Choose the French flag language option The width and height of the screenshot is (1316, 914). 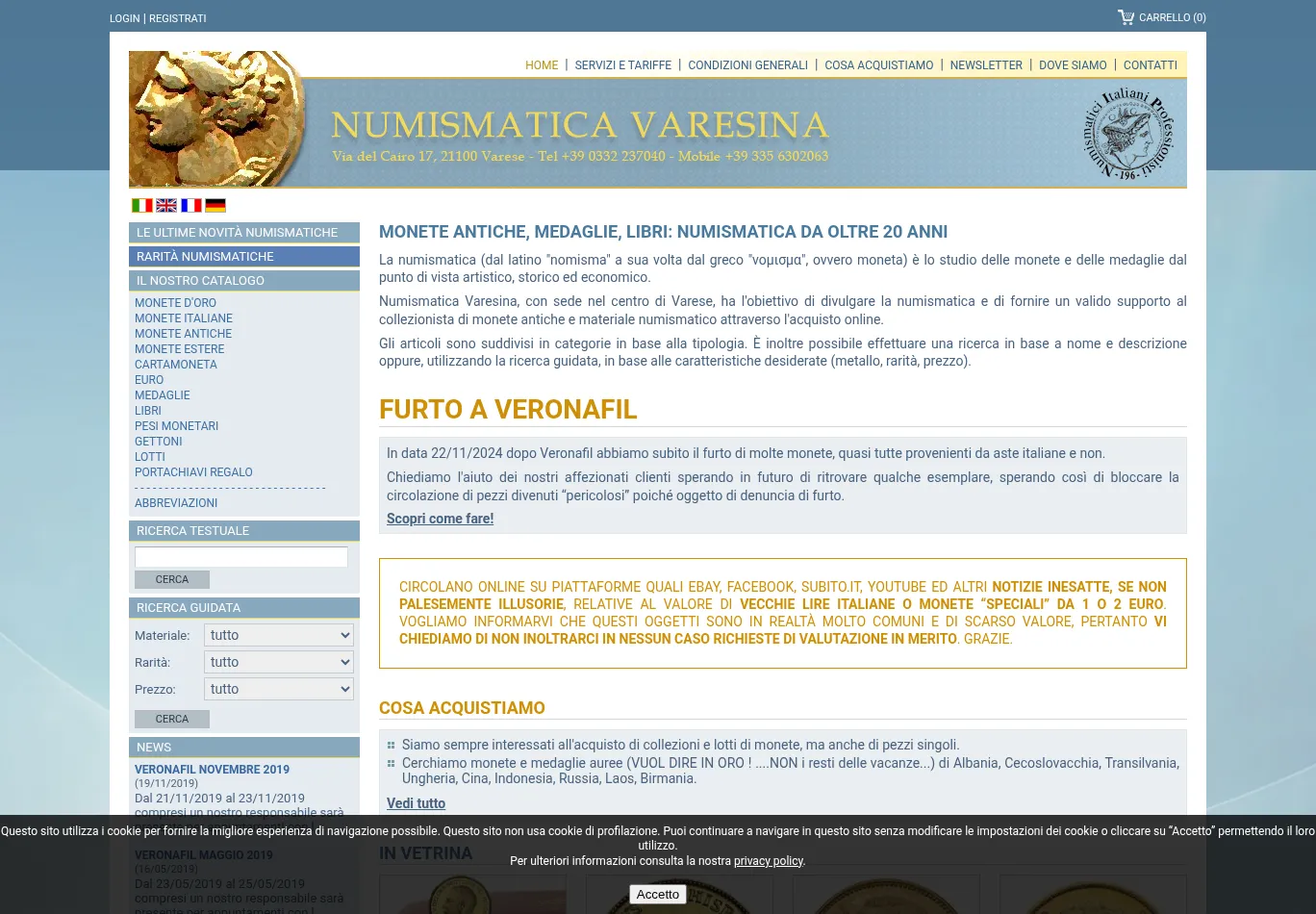(191, 205)
